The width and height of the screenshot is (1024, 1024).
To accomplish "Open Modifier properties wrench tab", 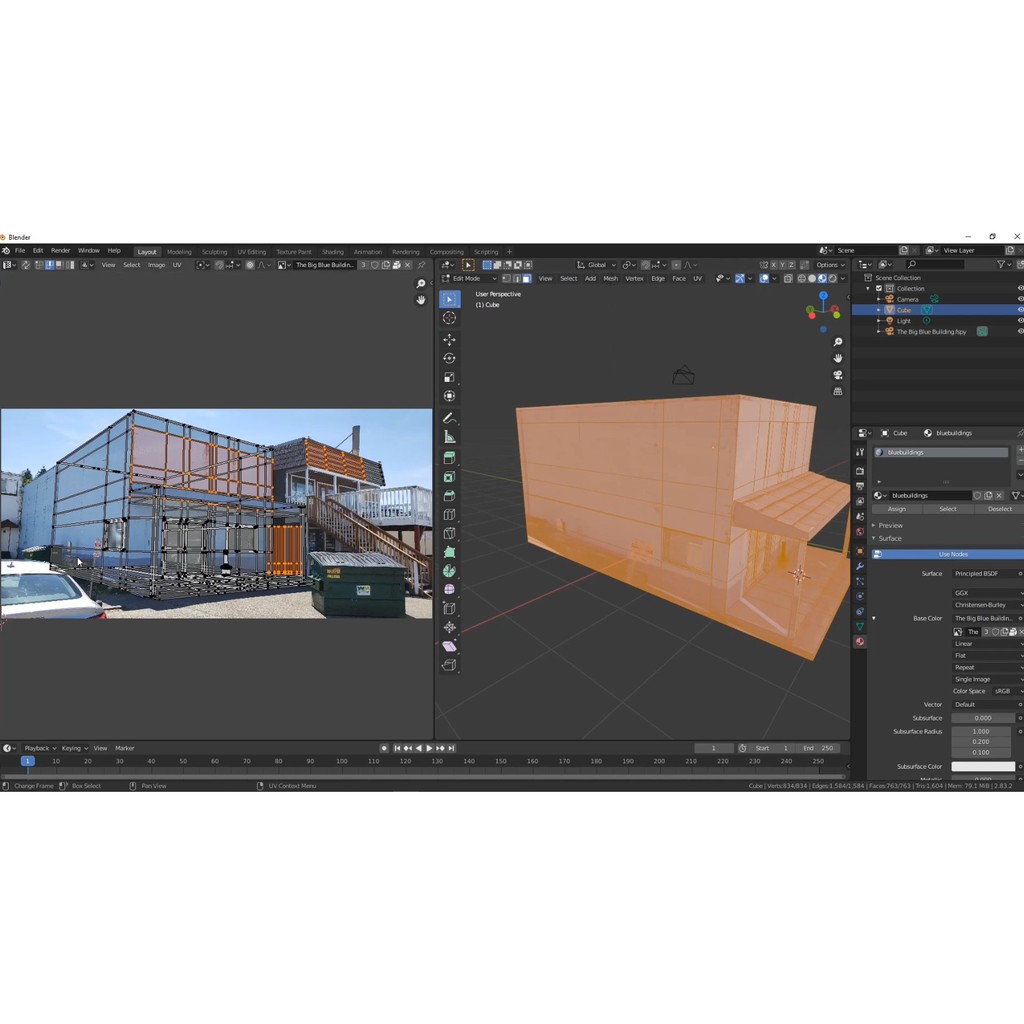I will coord(859,566).
